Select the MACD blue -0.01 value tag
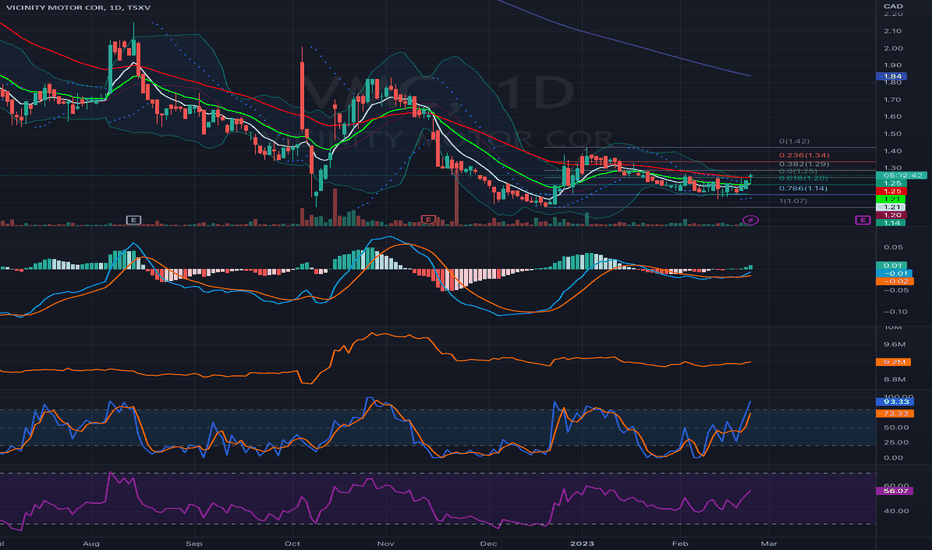The image size is (932, 550). [x=894, y=273]
